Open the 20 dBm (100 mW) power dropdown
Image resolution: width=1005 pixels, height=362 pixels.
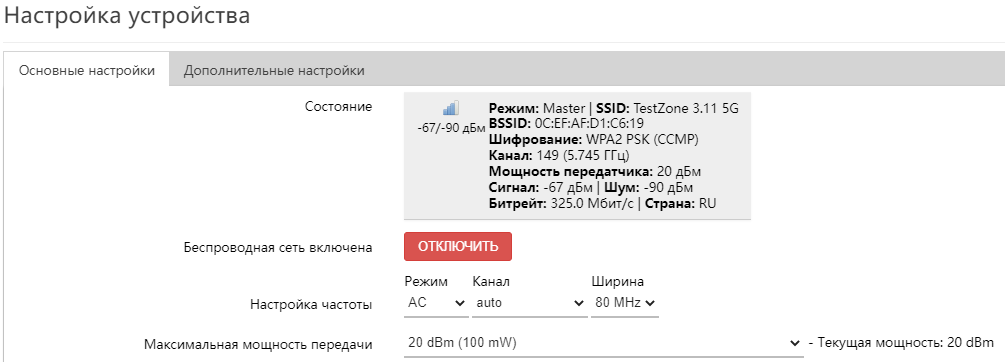click(604, 343)
